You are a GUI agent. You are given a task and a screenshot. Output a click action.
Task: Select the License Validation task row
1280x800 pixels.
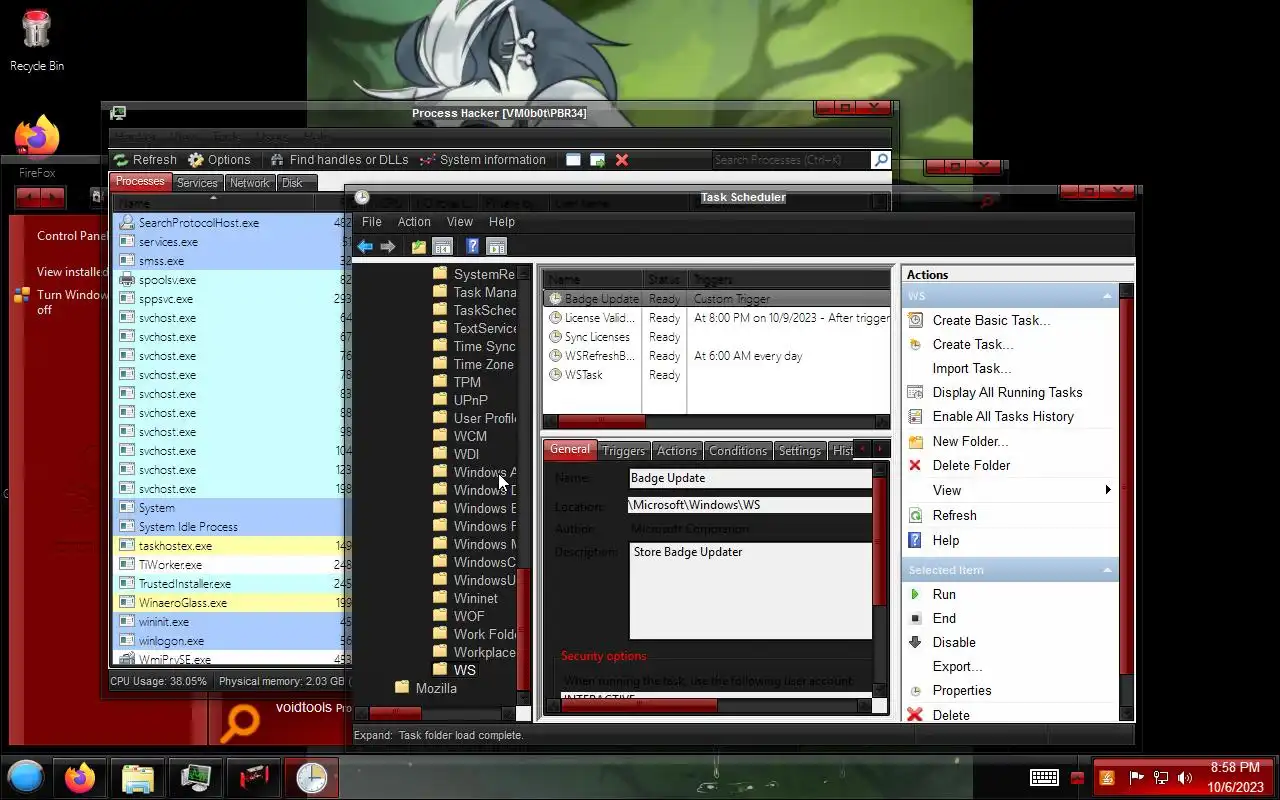[715, 318]
